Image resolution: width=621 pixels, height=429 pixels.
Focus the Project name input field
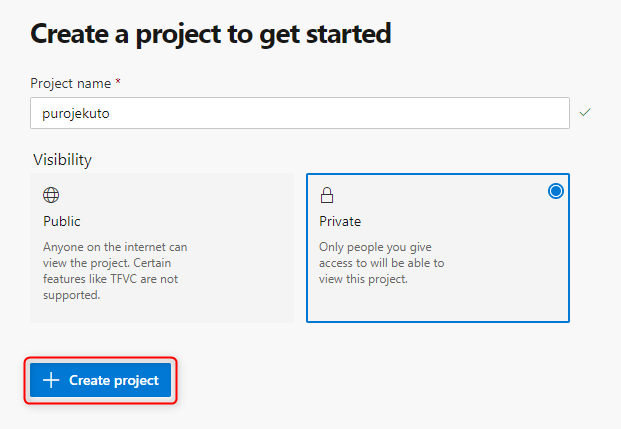coord(300,113)
